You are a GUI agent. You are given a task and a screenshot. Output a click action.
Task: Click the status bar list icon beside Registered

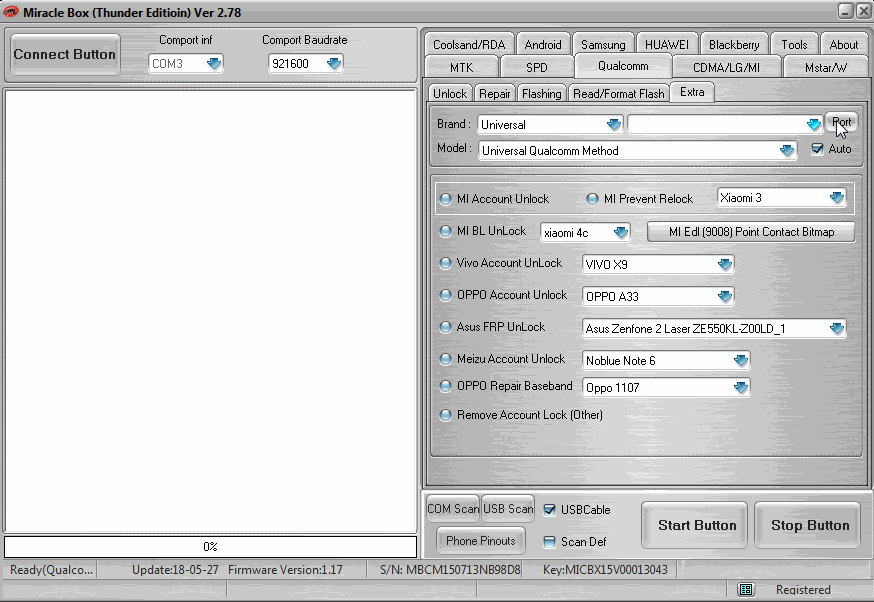(746, 589)
